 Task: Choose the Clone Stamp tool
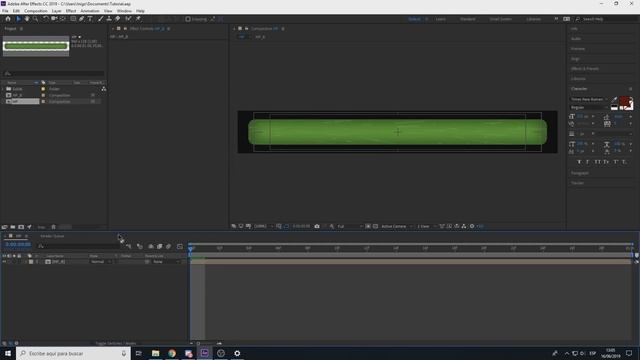(x=109, y=19)
